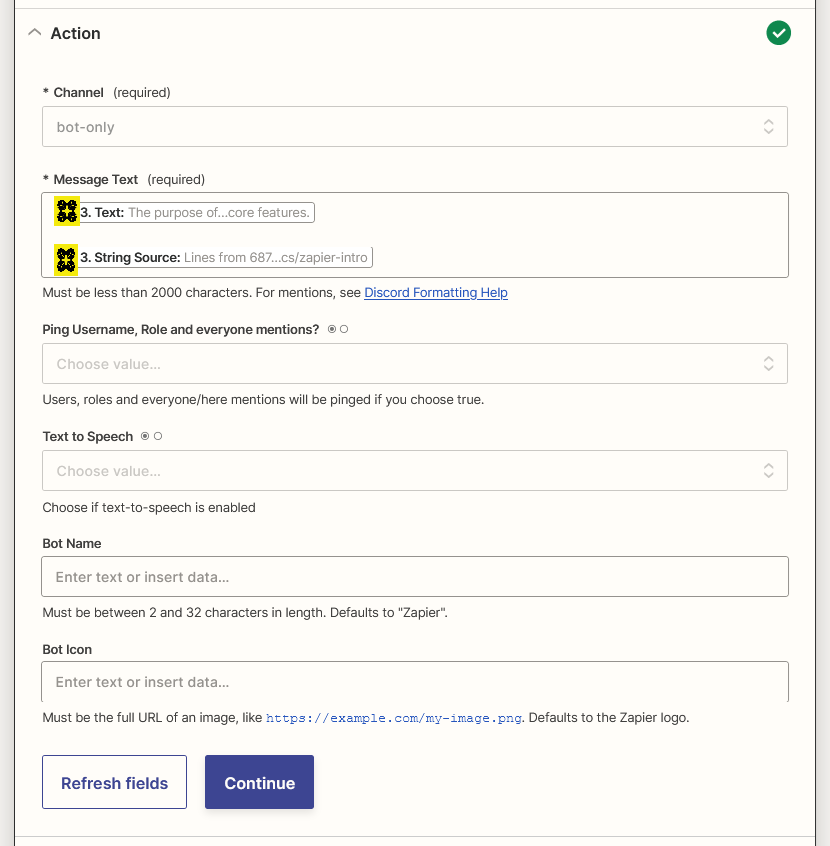Screen dimensions: 830x846
Task: Open the Channel dropdown showing bot-only
Action: (400, 127)
